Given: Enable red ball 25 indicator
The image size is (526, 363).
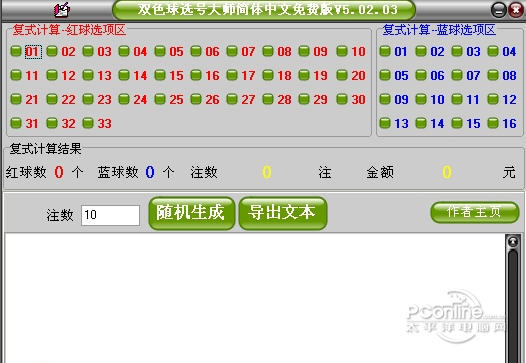Looking at the screenshot, I should pos(160,99).
